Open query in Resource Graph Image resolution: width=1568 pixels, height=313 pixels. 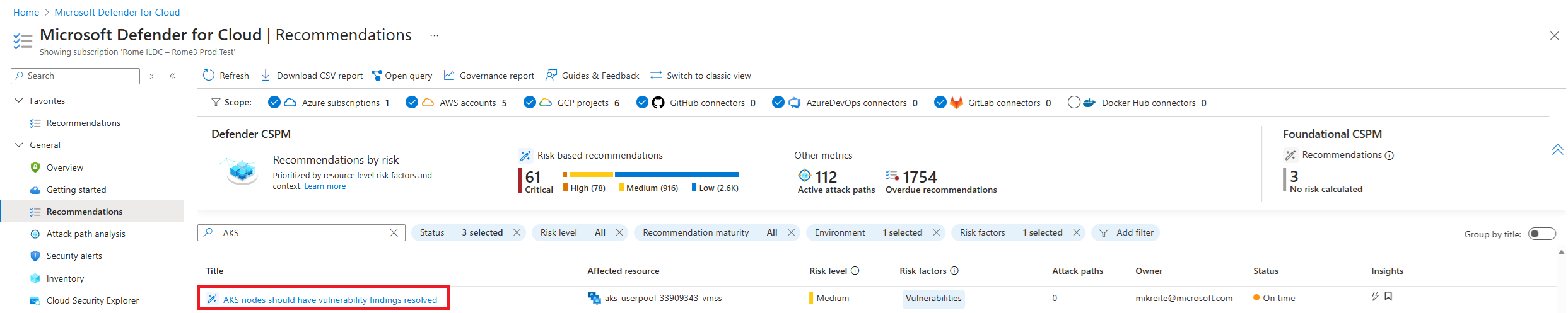pyautogui.click(x=402, y=76)
